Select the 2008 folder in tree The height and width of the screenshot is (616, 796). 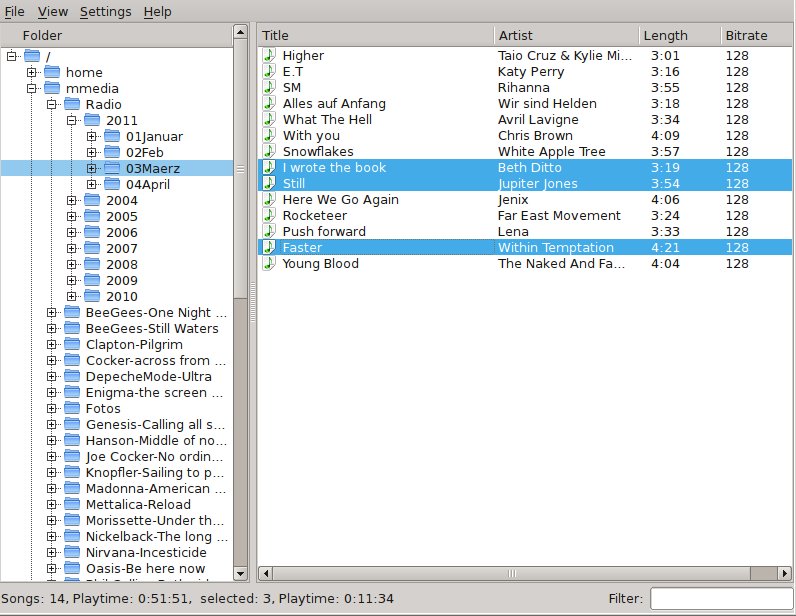(x=122, y=264)
